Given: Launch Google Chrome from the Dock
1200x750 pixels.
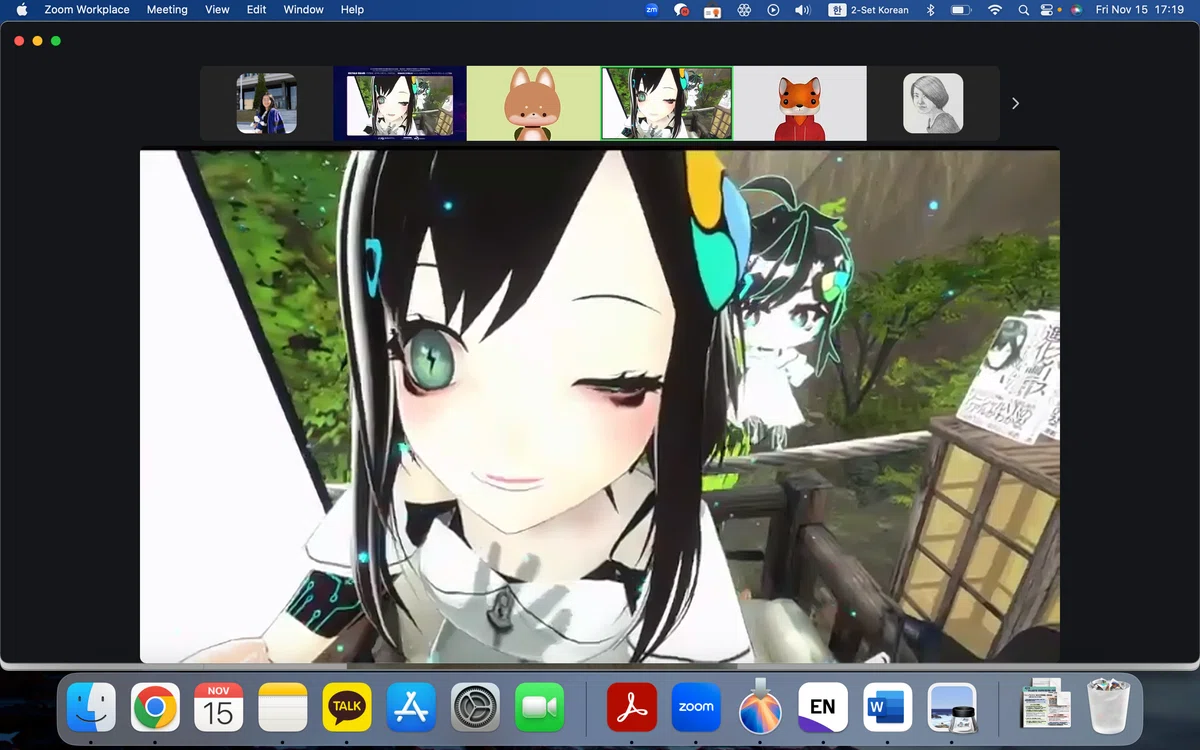Looking at the screenshot, I should (155, 708).
